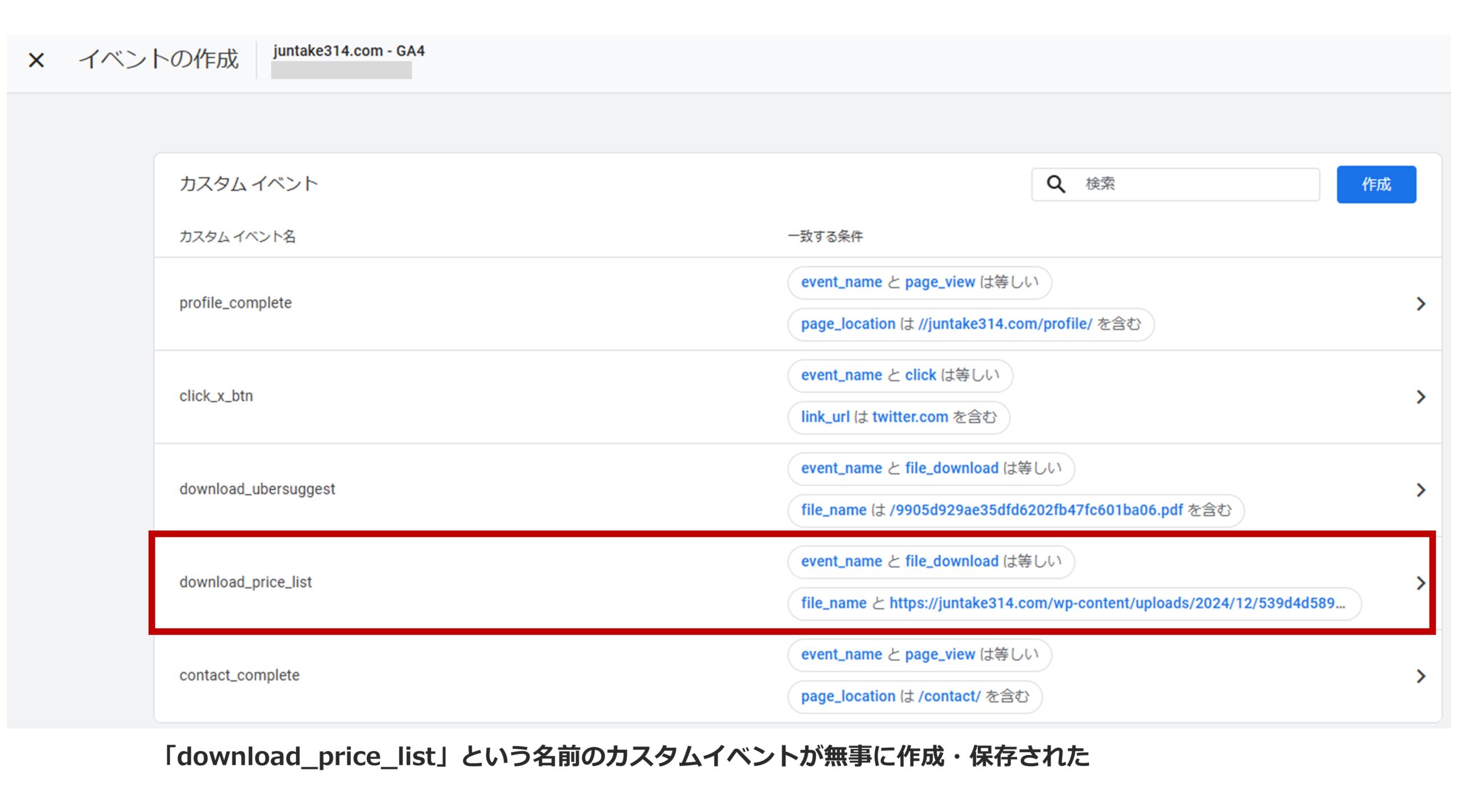Click the カスタムイベント名 column header
The height and width of the screenshot is (812, 1458).
pos(238,236)
